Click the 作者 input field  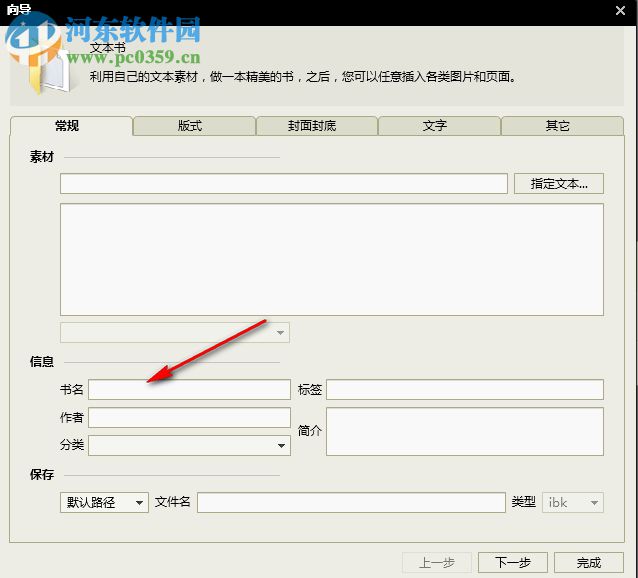190,417
